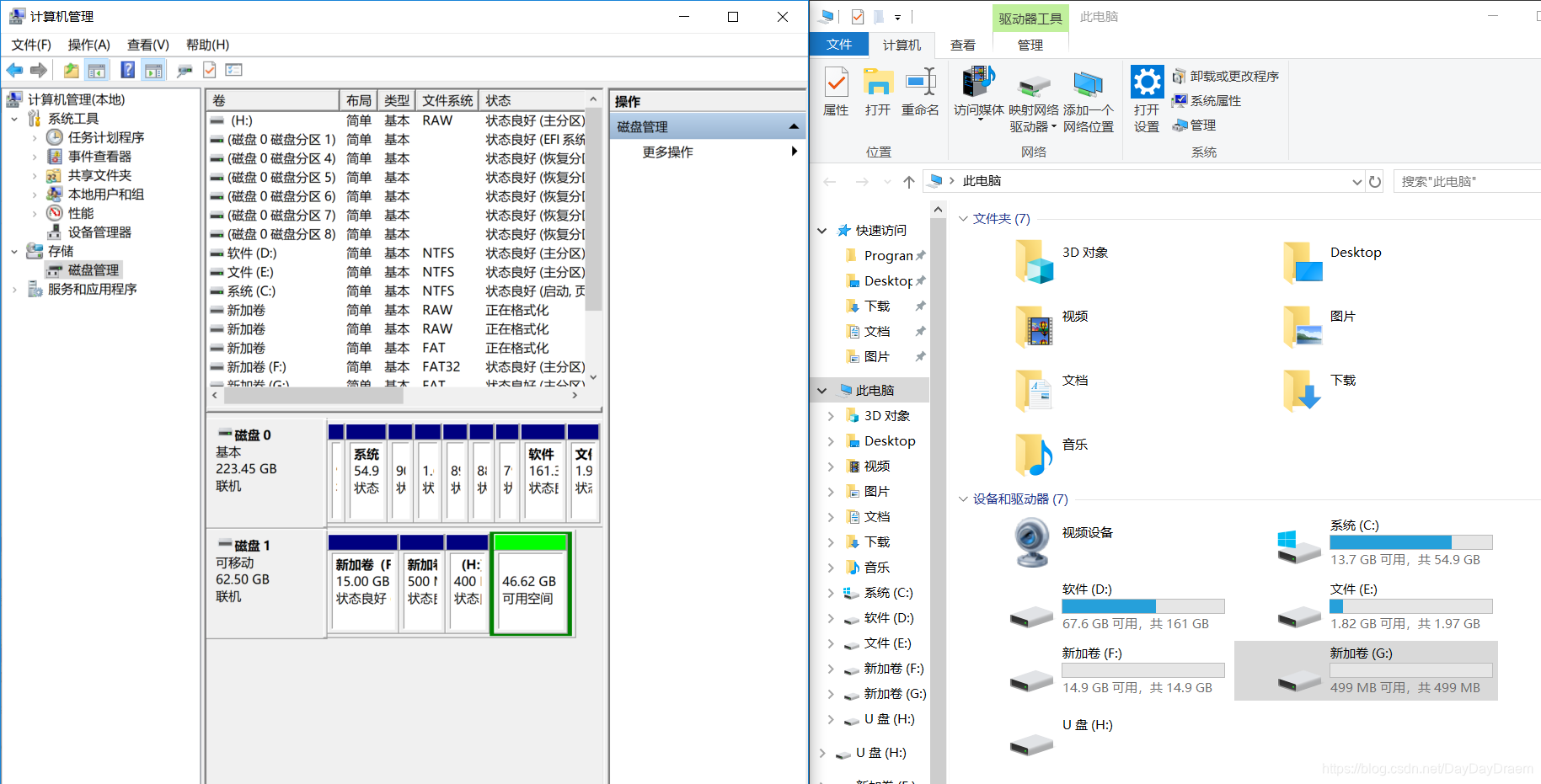Open 帮助(H) menu in Computer Management
Viewport: 1541px width, 784px height.
[207, 45]
